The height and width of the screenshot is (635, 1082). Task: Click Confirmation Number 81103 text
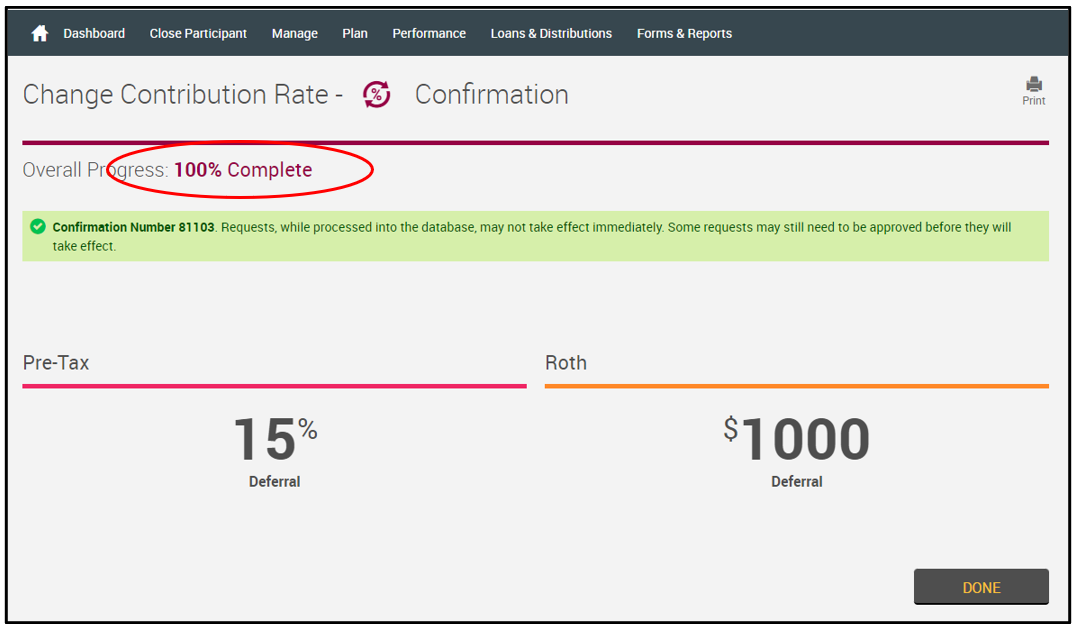[x=133, y=227]
